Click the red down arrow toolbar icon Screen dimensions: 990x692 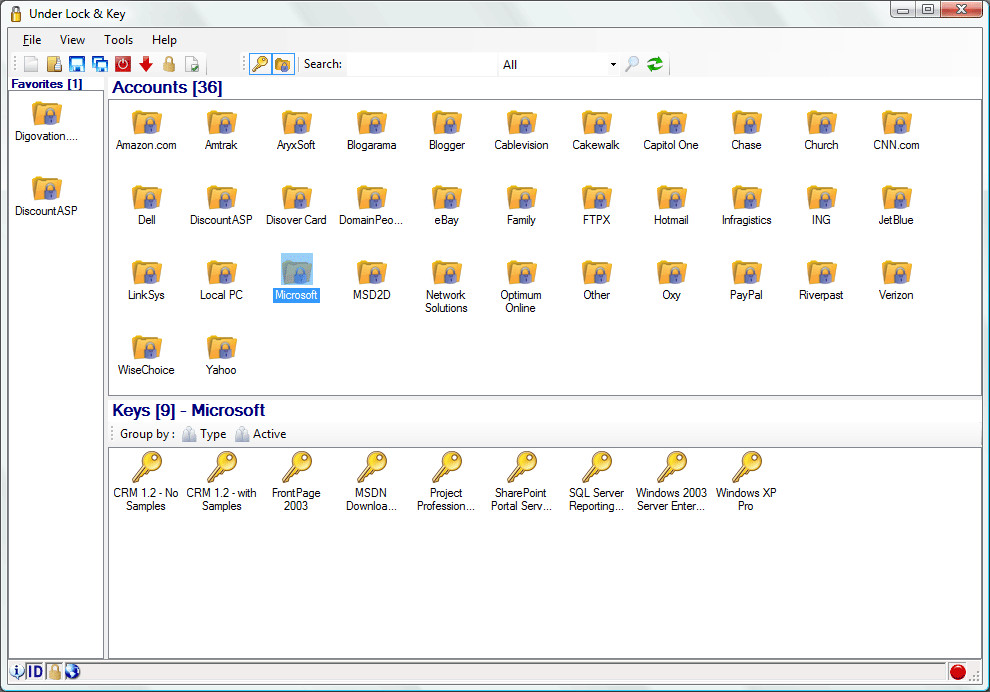pyautogui.click(x=146, y=64)
